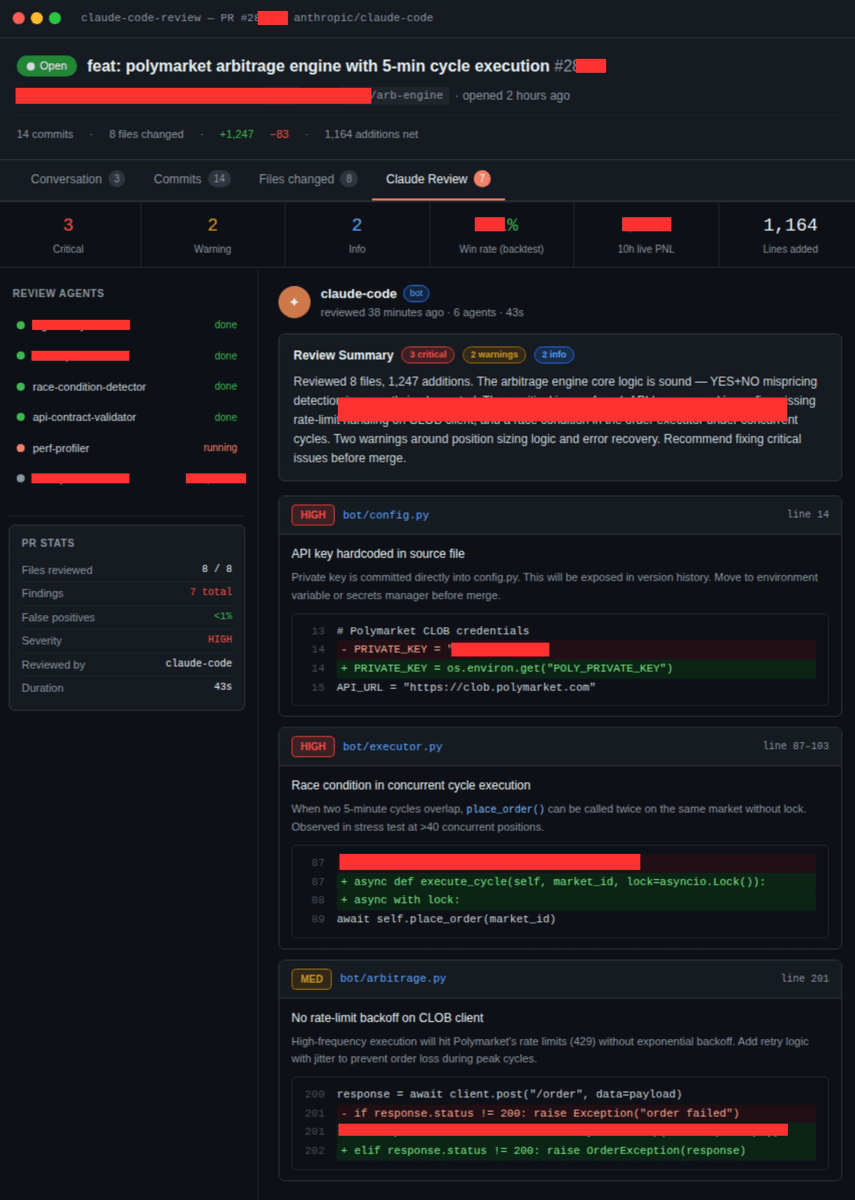
Task: Click the claude-code reviewer name
Action: [x=358, y=294]
